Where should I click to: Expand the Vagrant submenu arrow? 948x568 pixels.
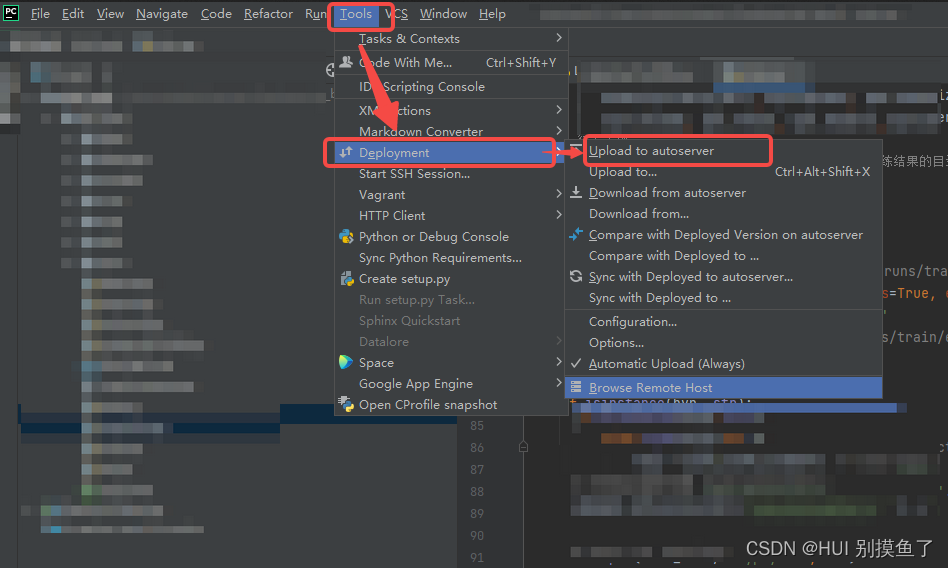coord(559,194)
